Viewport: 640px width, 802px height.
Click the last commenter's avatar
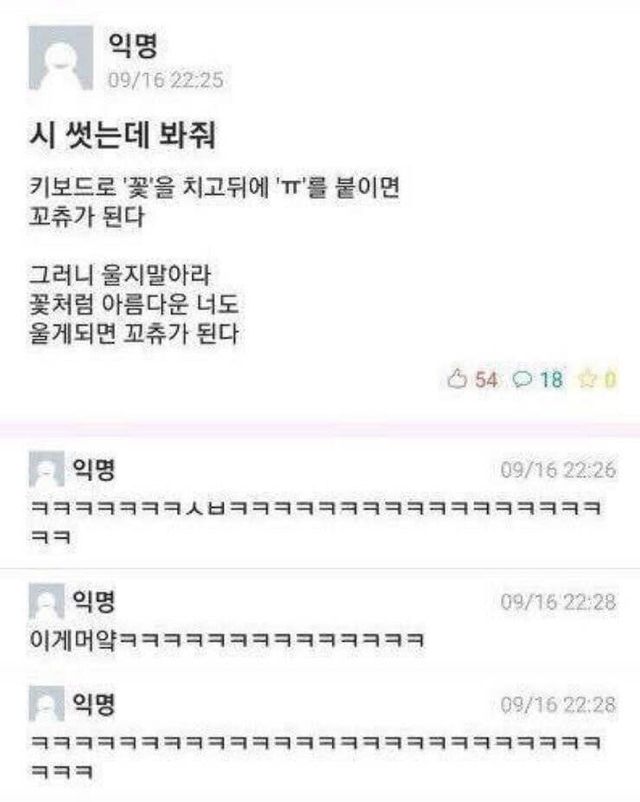coord(47,704)
